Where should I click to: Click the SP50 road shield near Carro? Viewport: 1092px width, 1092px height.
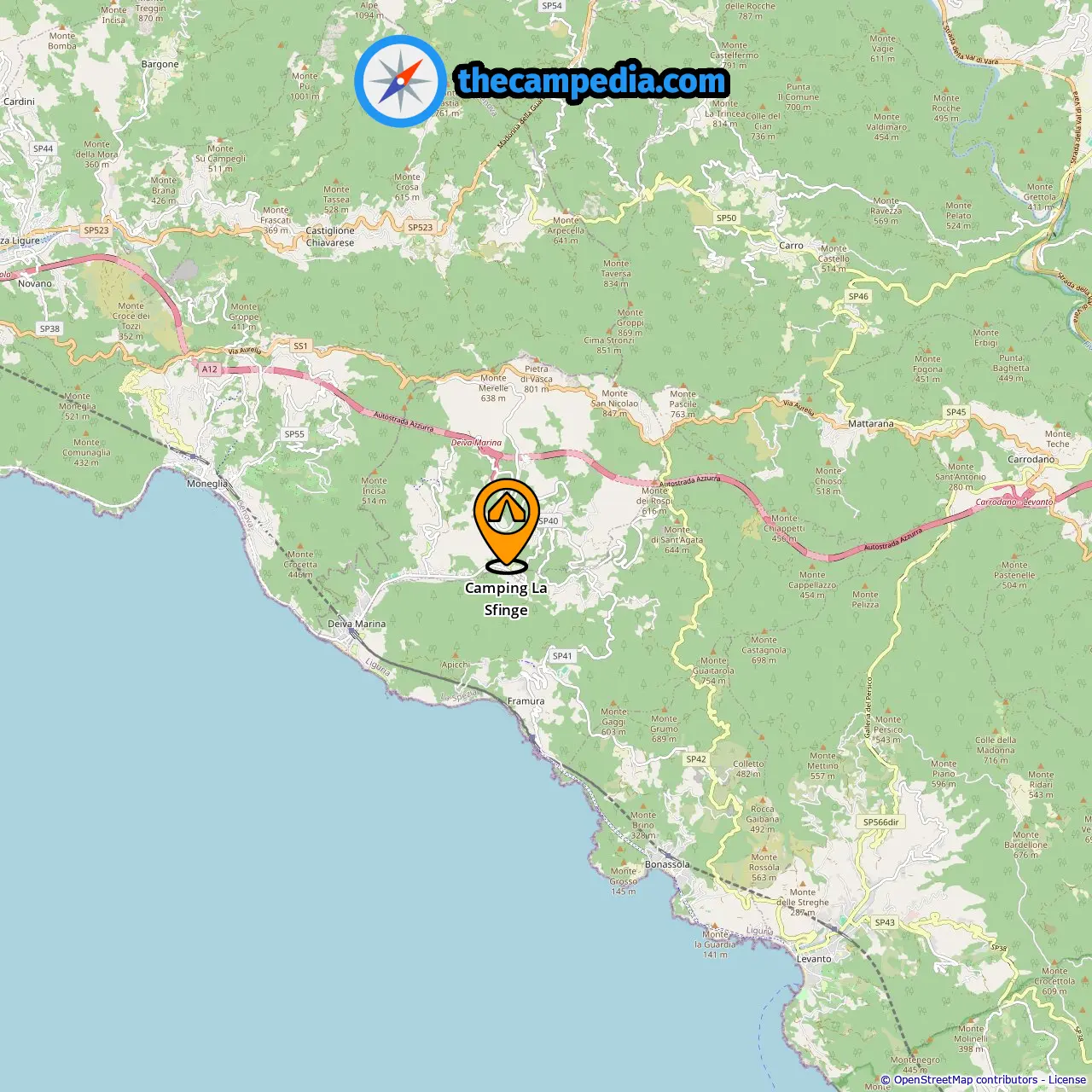click(726, 218)
